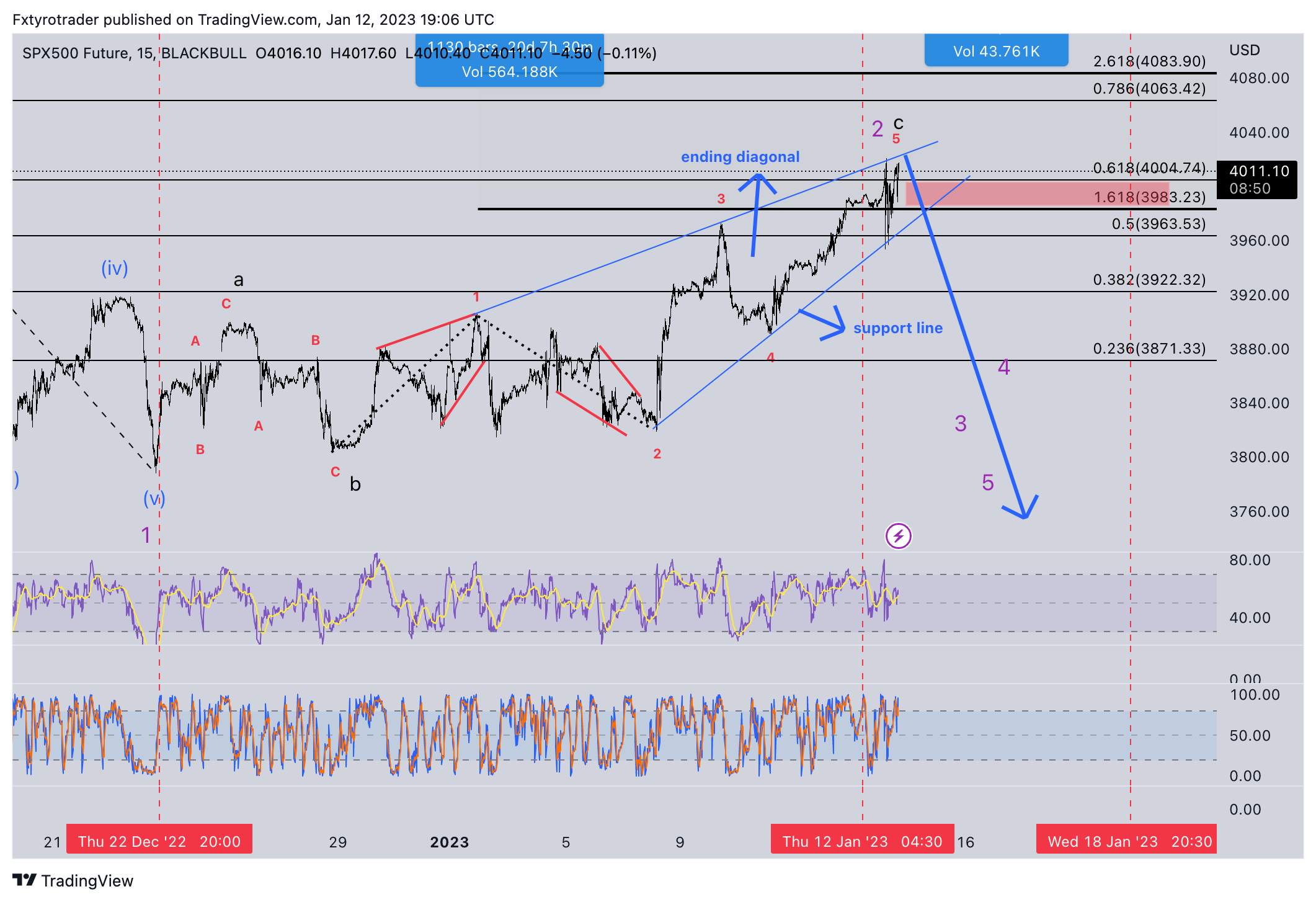This screenshot has width=1316, height=902.
Task: Click the 2023 year label on time axis
Action: 450,842
